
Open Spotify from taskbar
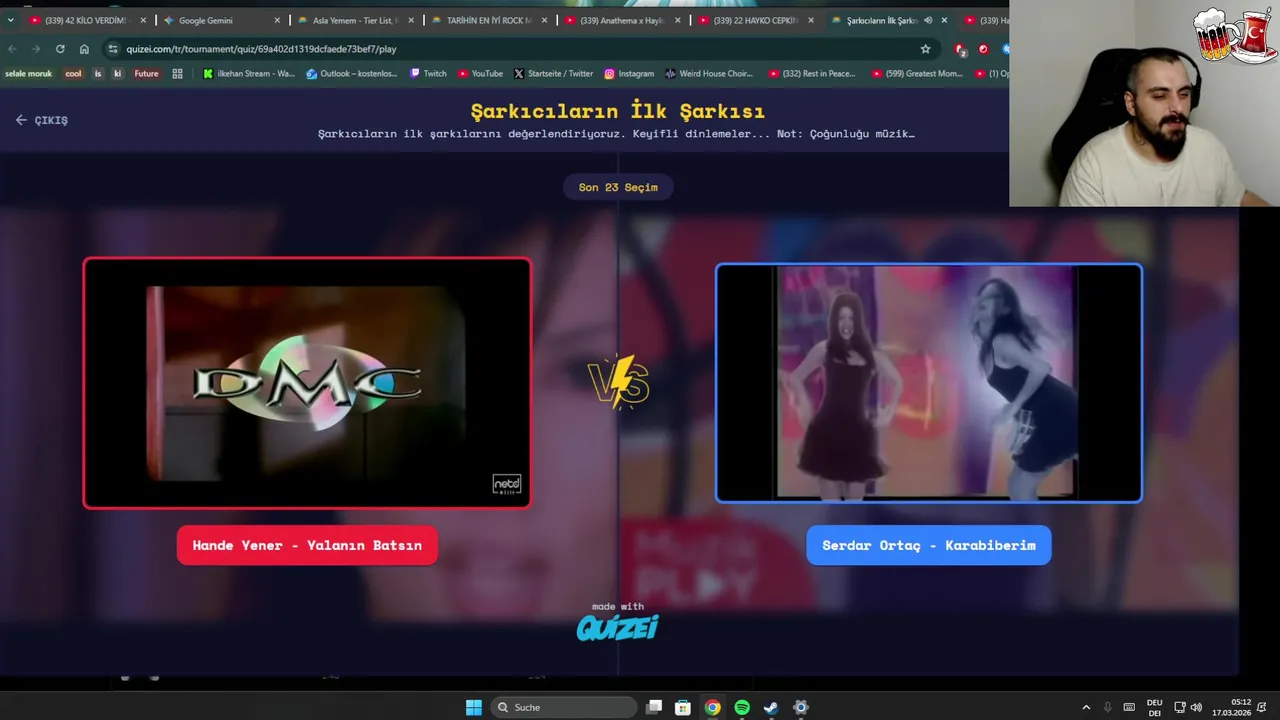742,707
